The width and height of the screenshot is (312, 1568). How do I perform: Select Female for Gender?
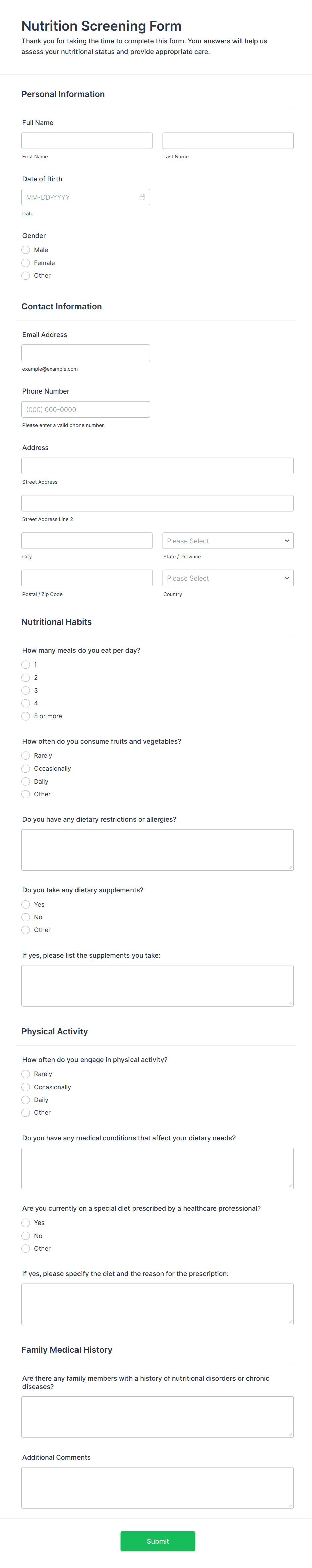pyautogui.click(x=25, y=262)
